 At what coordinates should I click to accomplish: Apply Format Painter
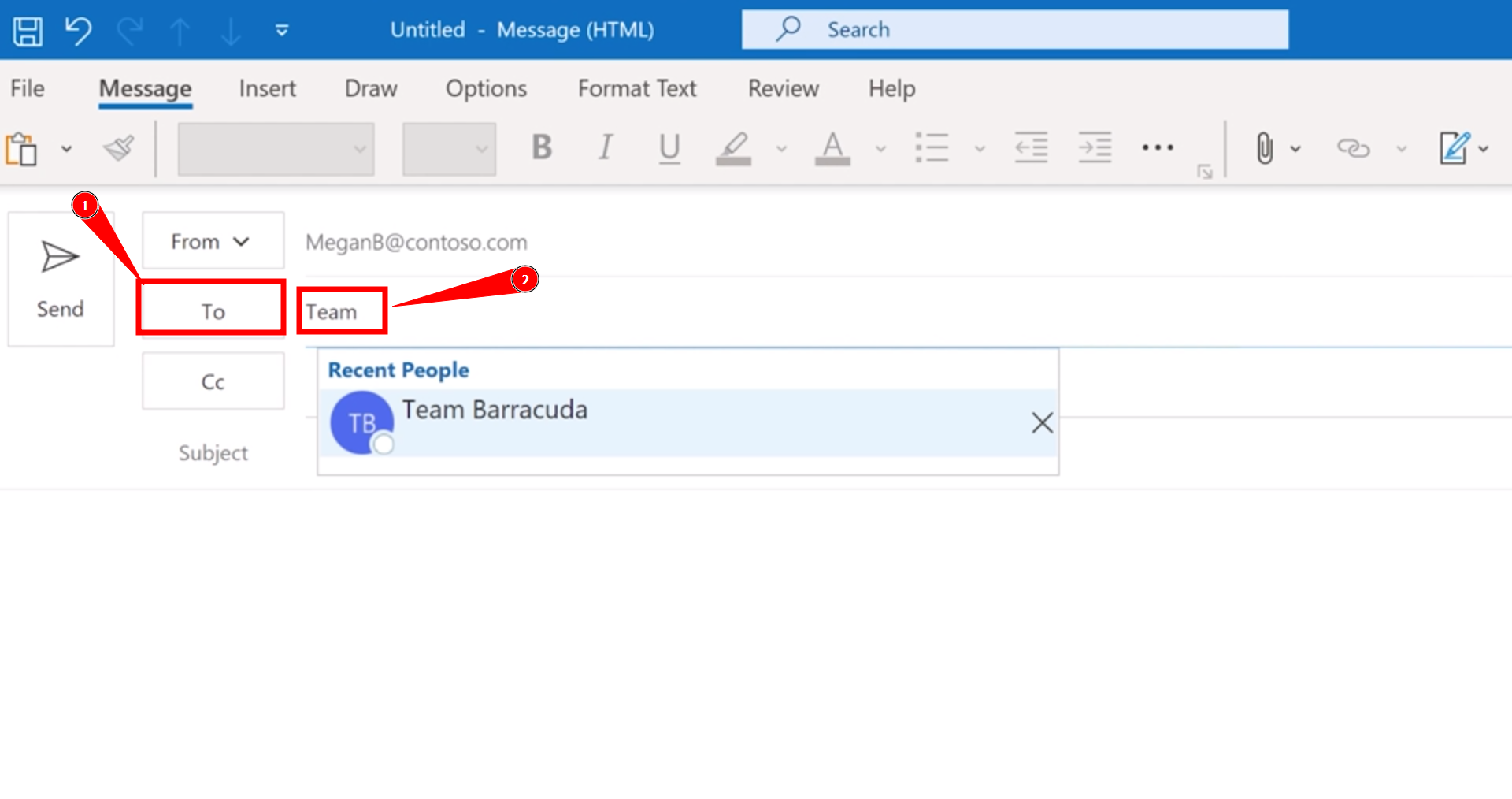(119, 147)
